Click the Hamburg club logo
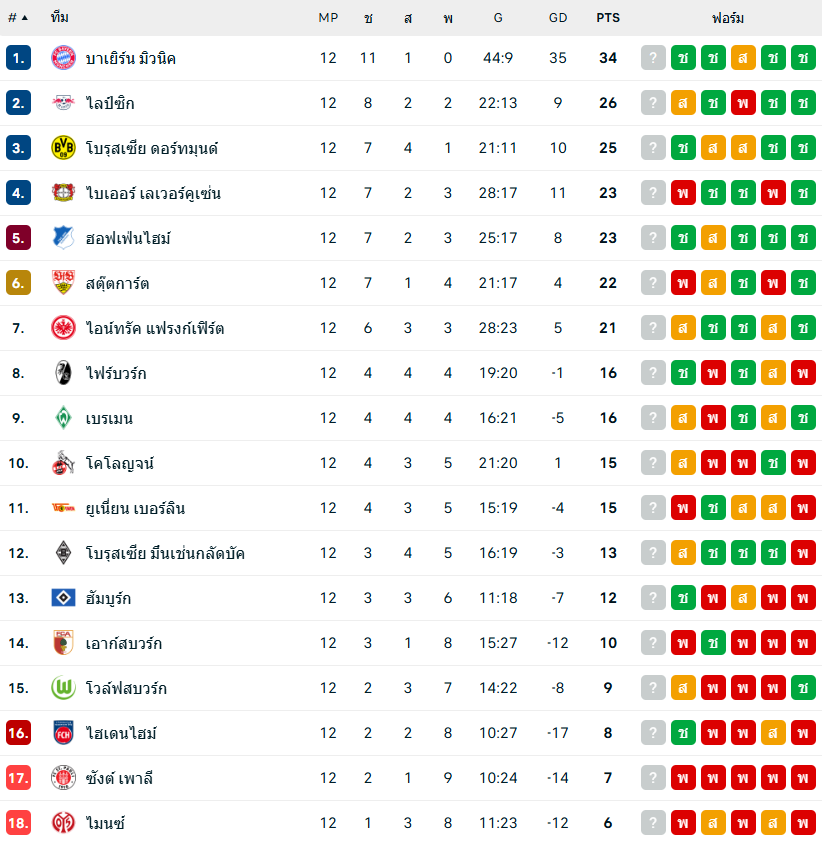 tap(63, 598)
